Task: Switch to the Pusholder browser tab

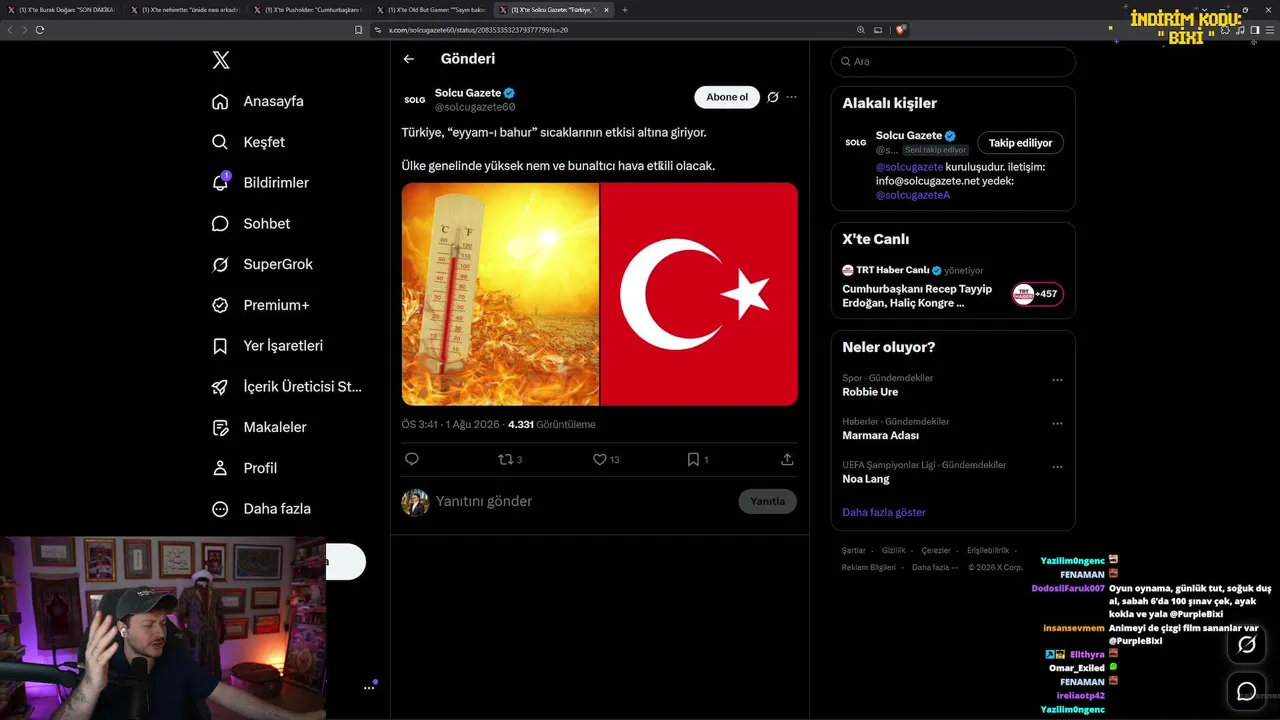Action: coord(308,10)
